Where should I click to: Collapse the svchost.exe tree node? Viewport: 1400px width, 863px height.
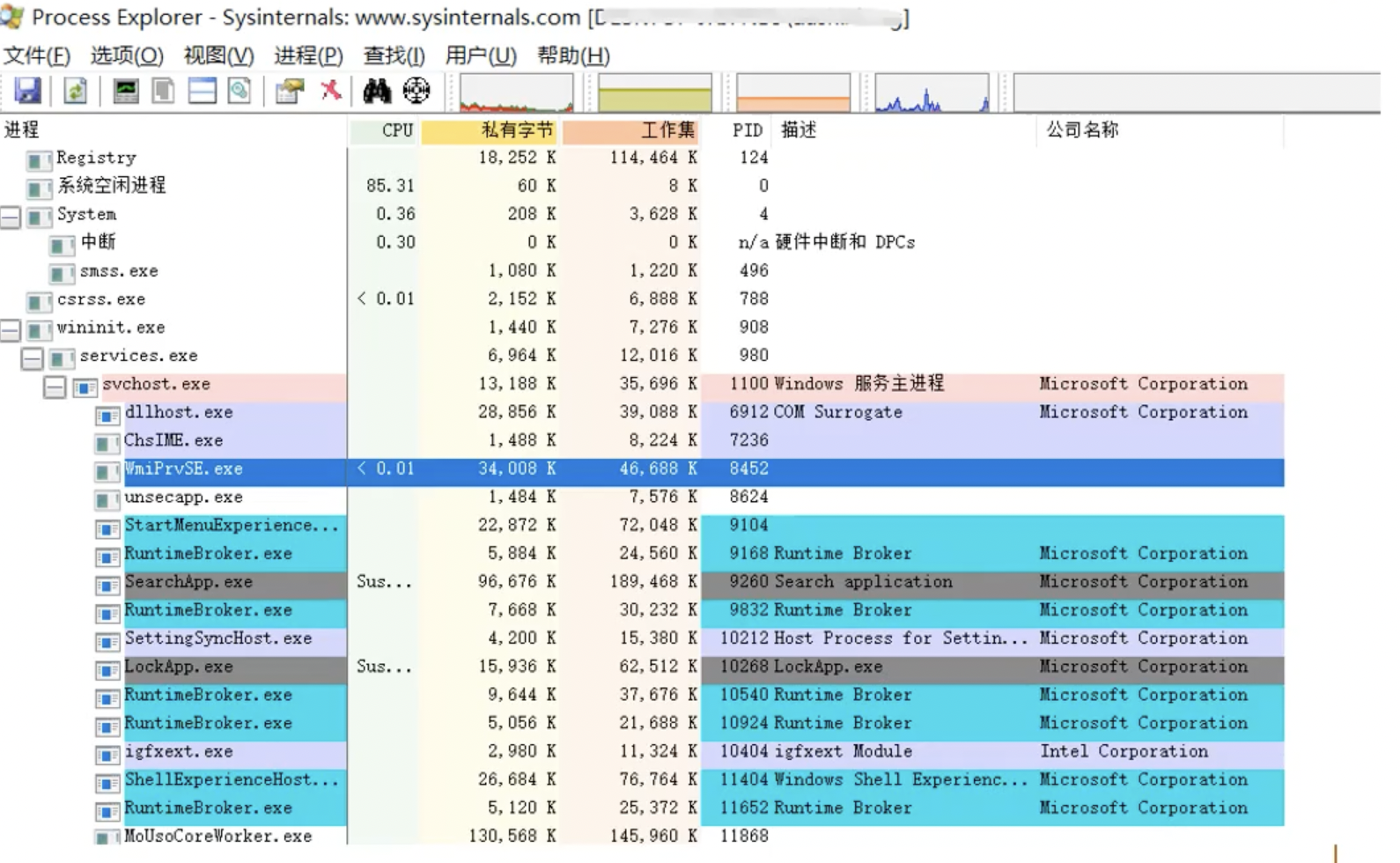[55, 387]
